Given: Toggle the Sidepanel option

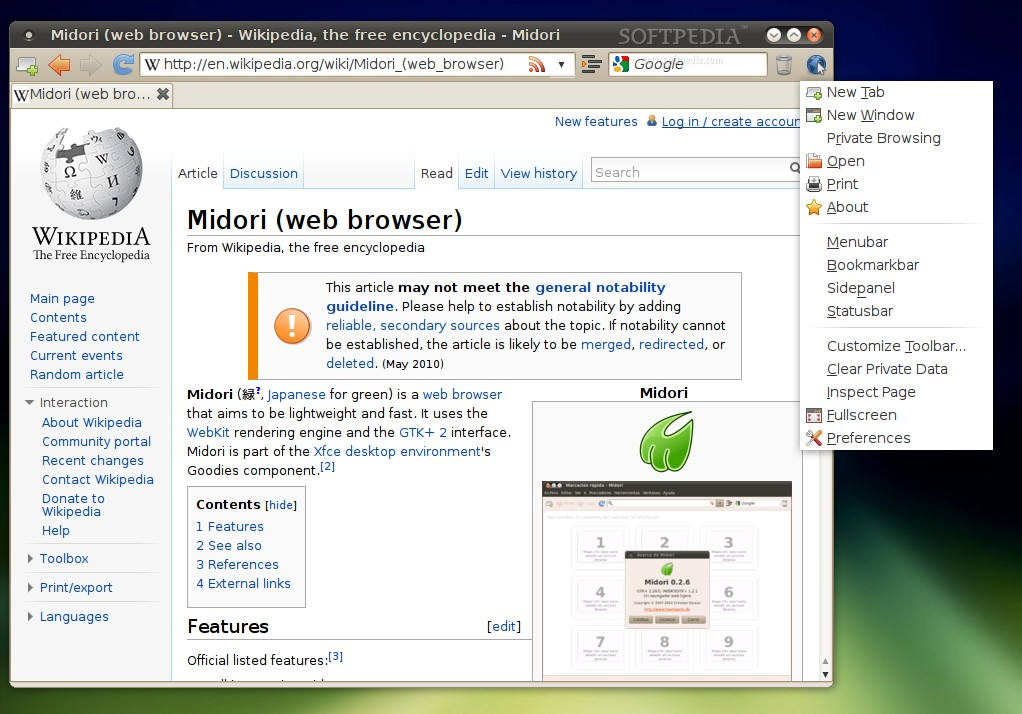Looking at the screenshot, I should point(896,288).
